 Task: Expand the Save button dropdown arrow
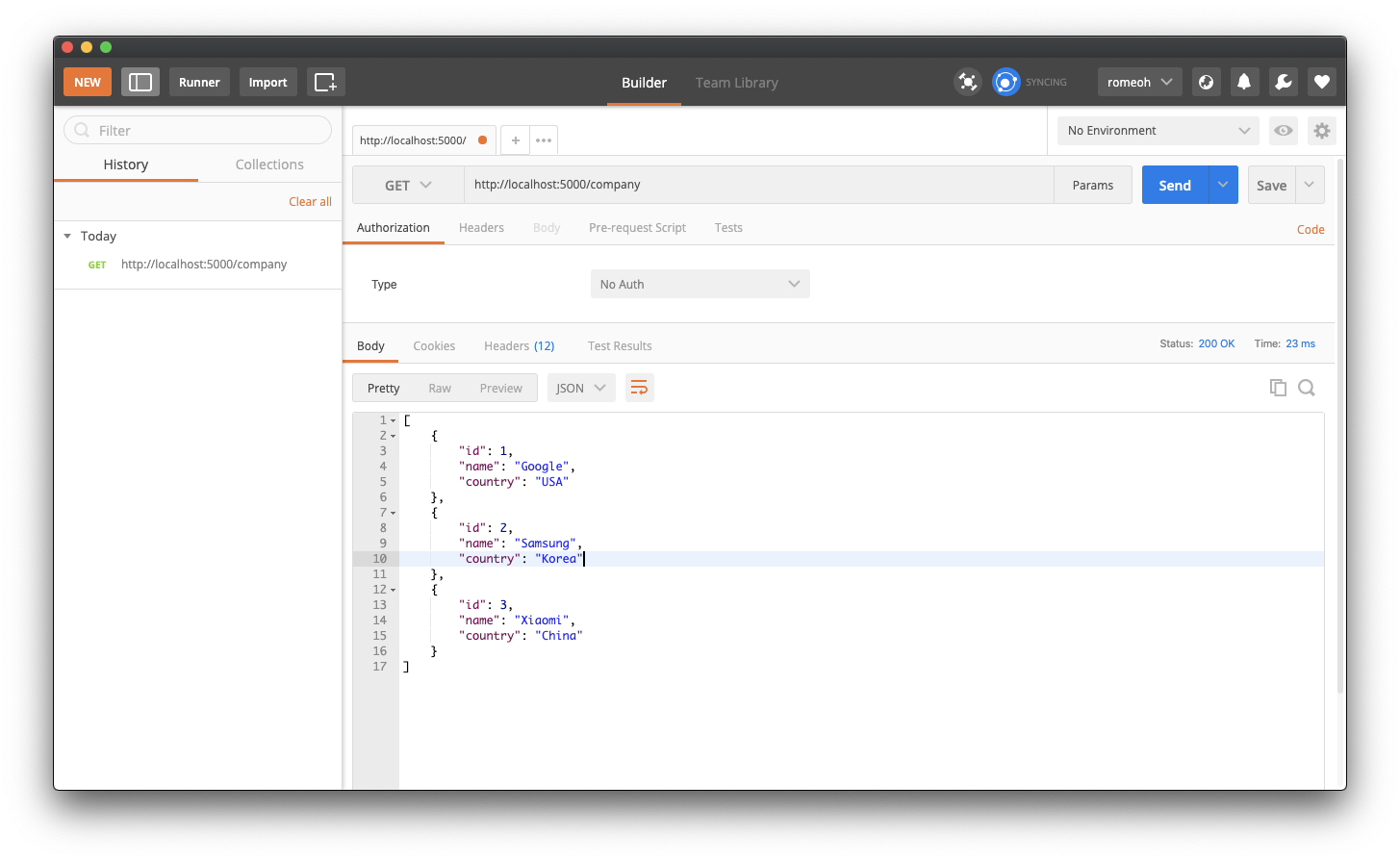tap(1310, 185)
